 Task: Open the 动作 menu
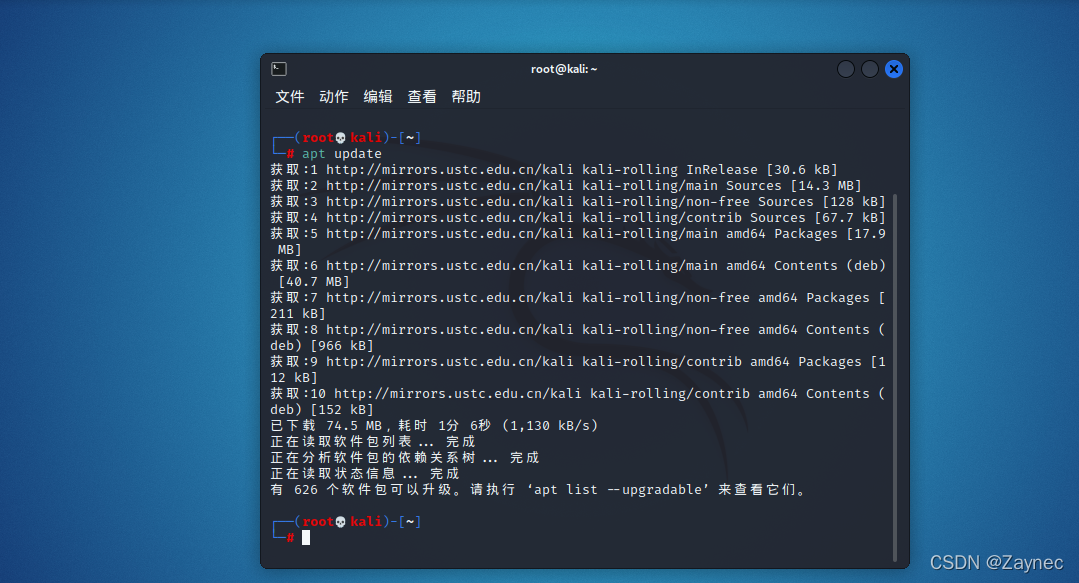(x=334, y=97)
